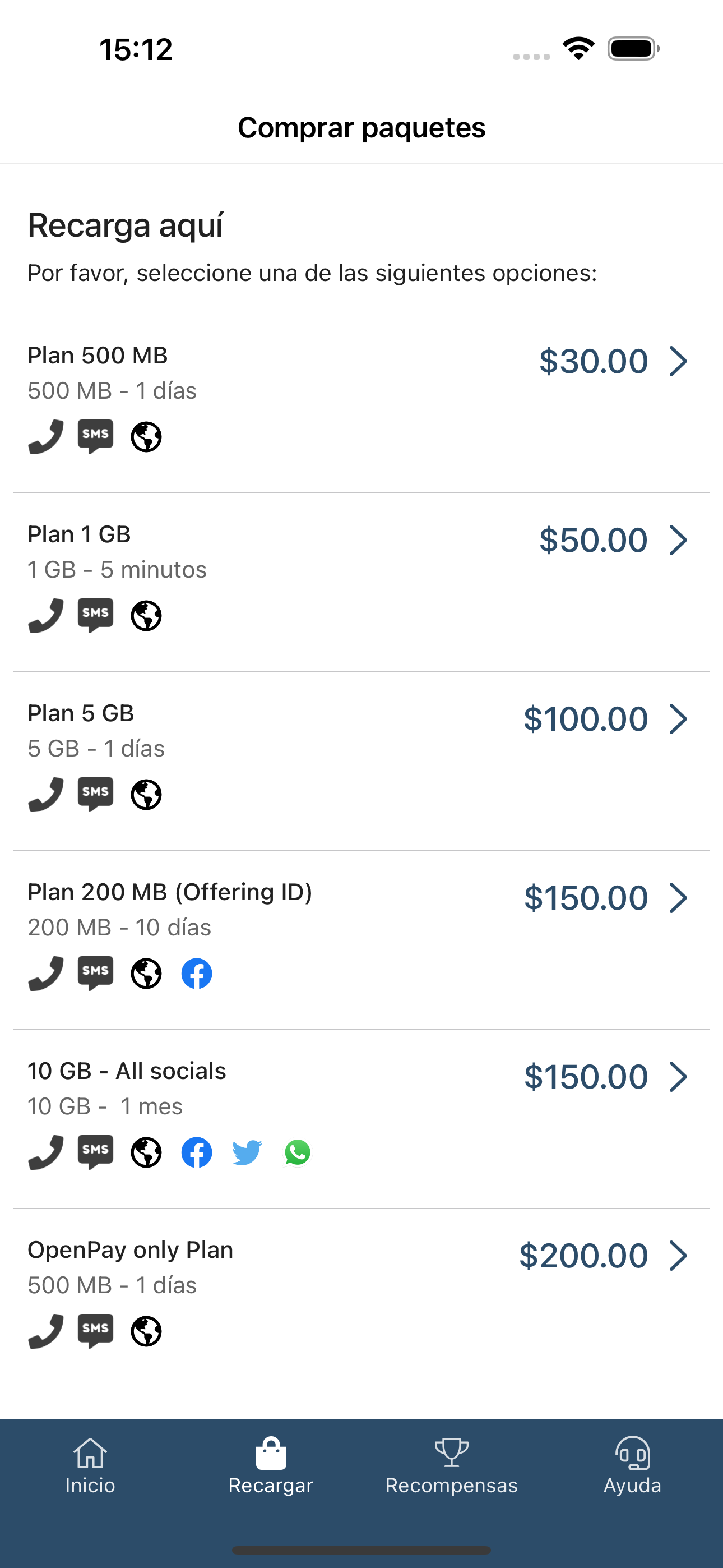Tap the SMS icon under Plan 1 GB
The height and width of the screenshot is (1568, 723).
pos(95,615)
